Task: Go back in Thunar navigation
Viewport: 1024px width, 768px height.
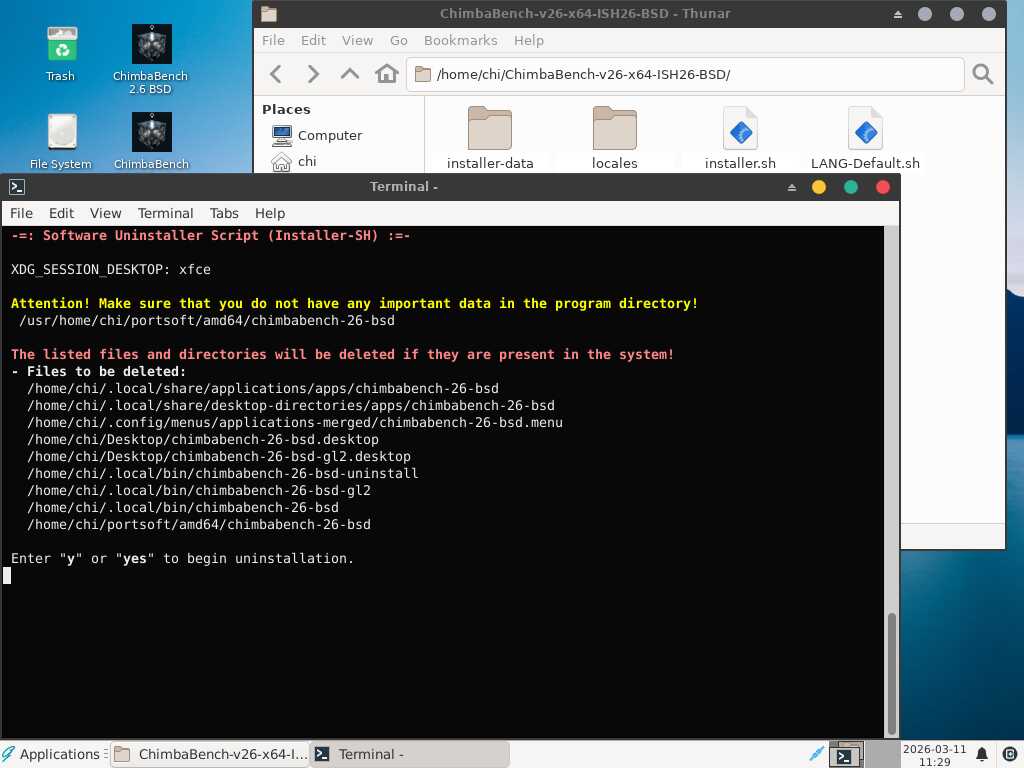Action: tap(276, 74)
